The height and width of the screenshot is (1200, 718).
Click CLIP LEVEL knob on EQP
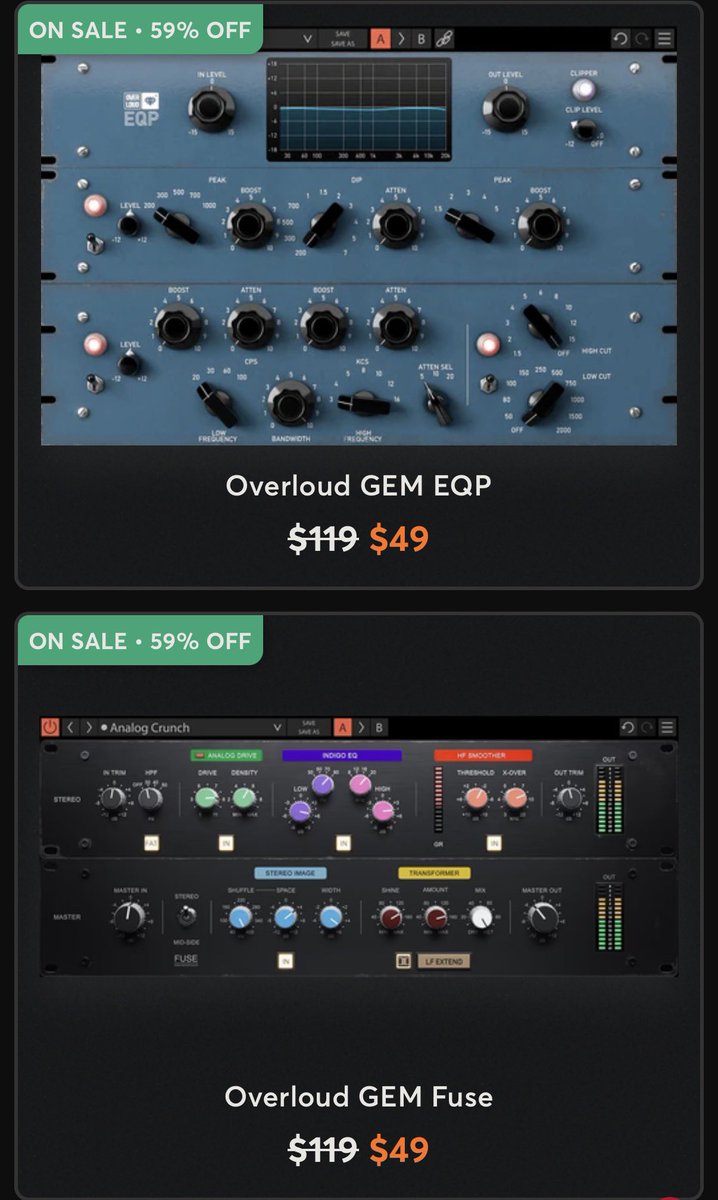[x=583, y=129]
